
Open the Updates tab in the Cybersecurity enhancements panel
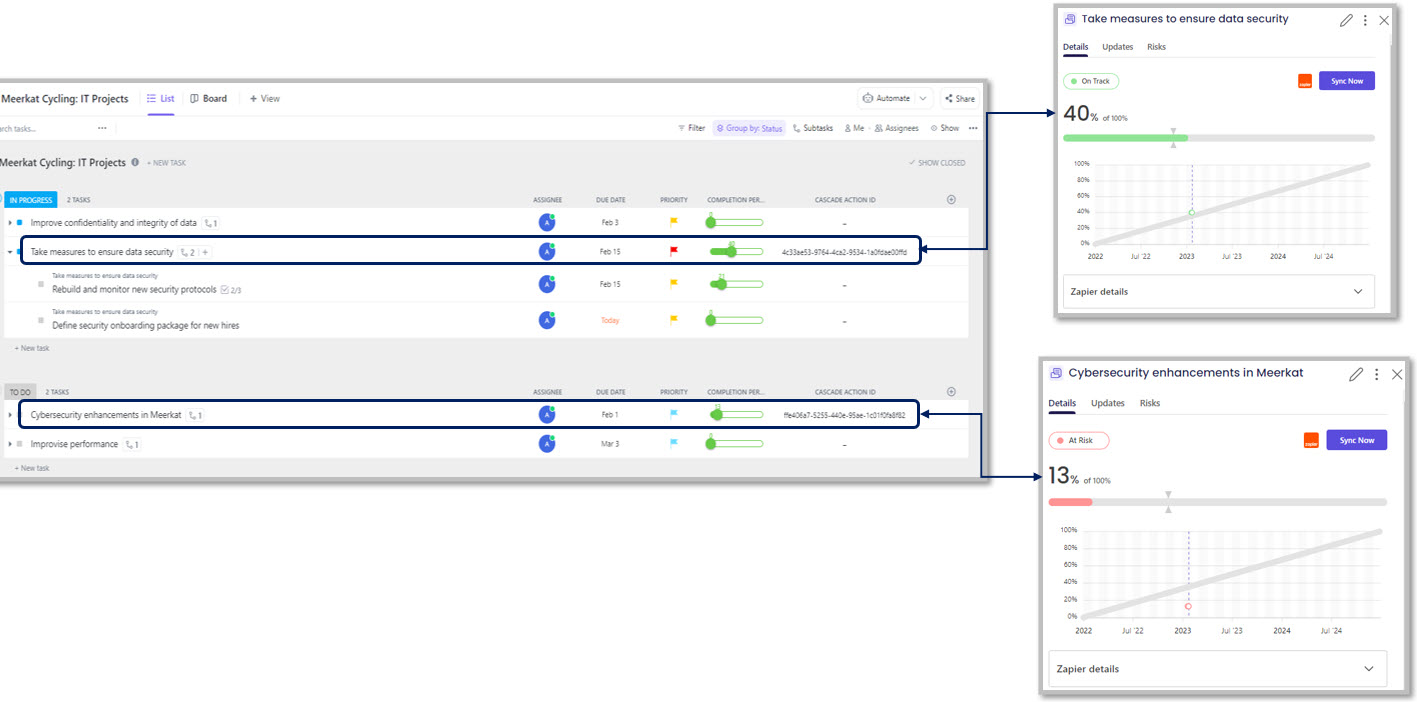point(1107,403)
